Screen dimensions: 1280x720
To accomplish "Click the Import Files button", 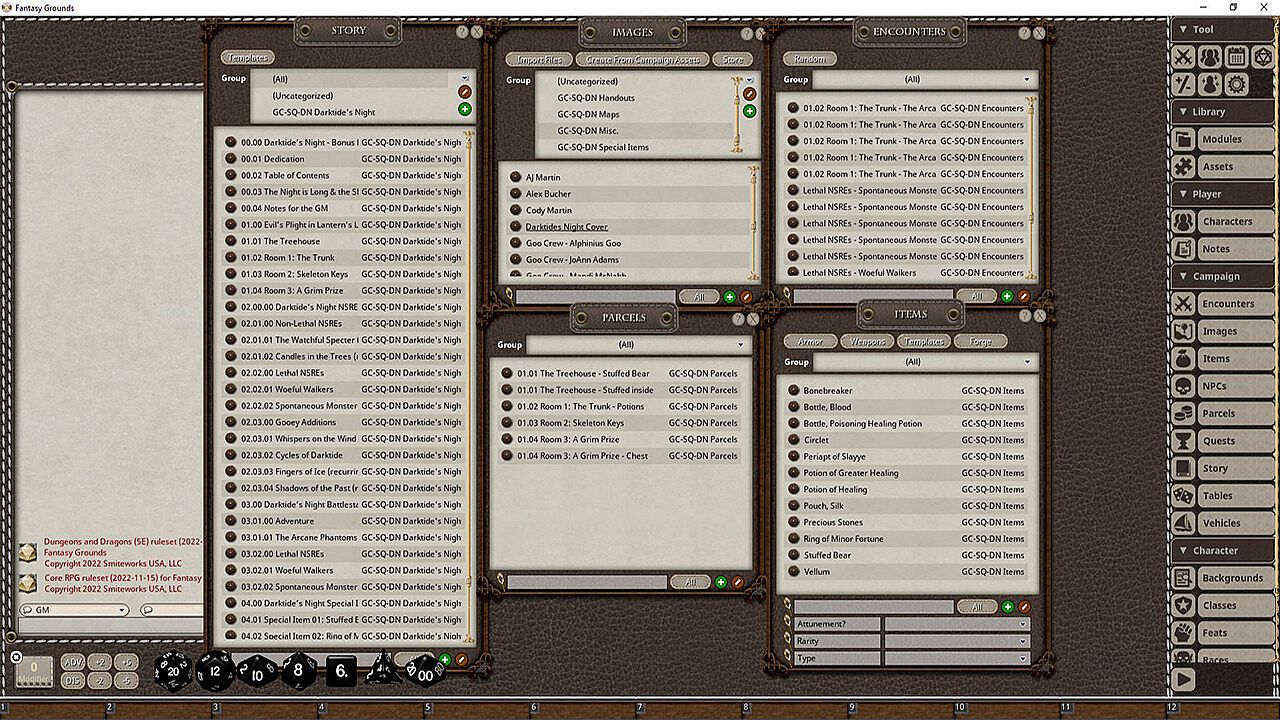I will (538, 60).
